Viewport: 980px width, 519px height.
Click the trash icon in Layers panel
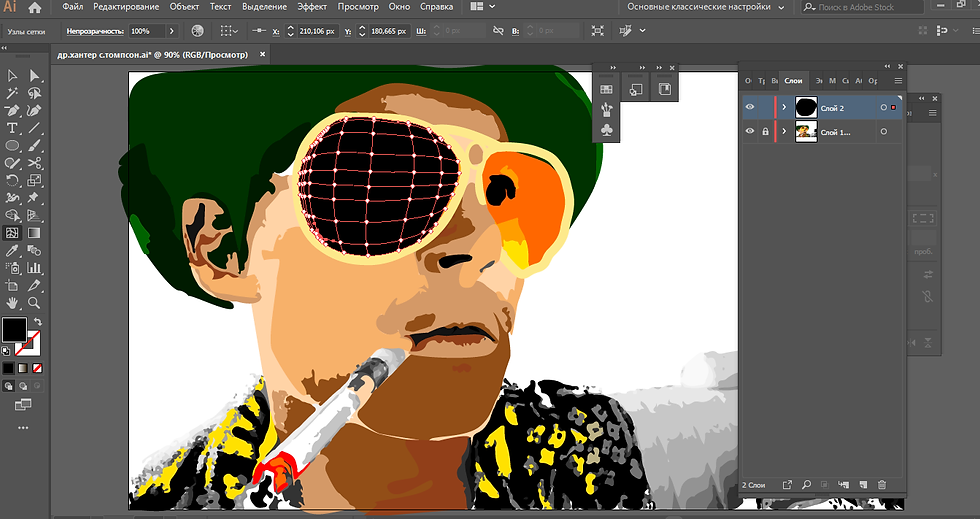pos(882,485)
